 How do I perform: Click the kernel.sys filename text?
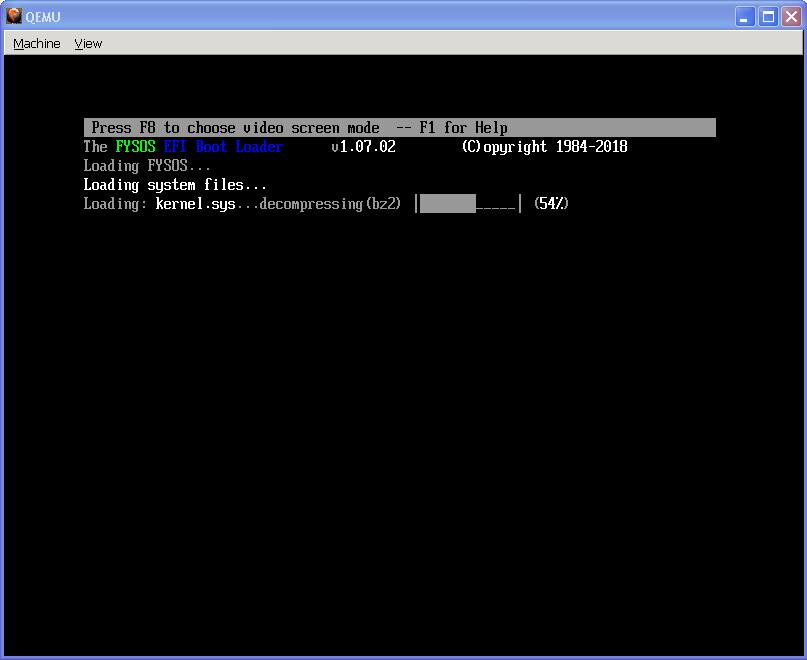(x=196, y=204)
